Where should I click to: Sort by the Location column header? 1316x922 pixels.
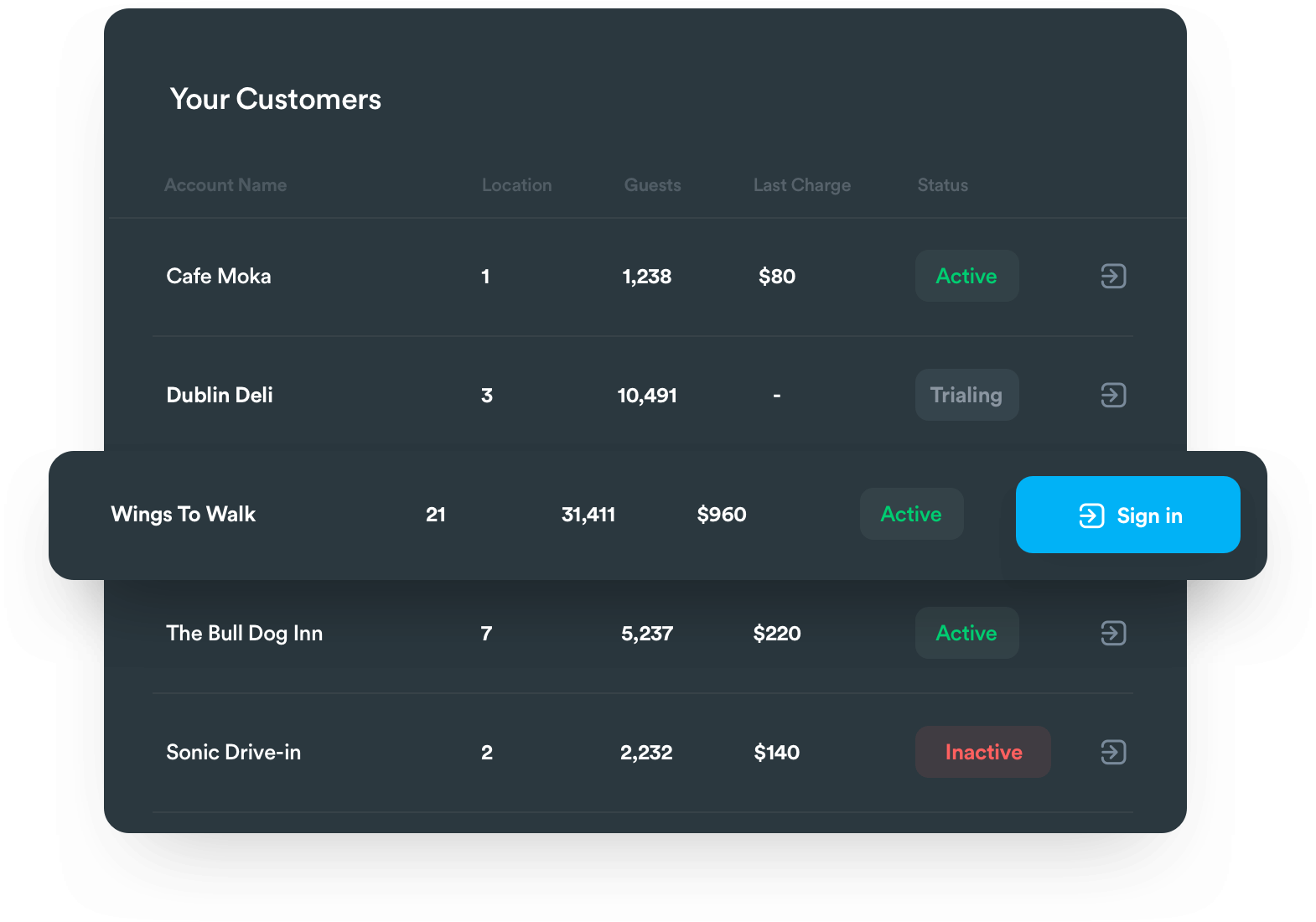click(516, 185)
